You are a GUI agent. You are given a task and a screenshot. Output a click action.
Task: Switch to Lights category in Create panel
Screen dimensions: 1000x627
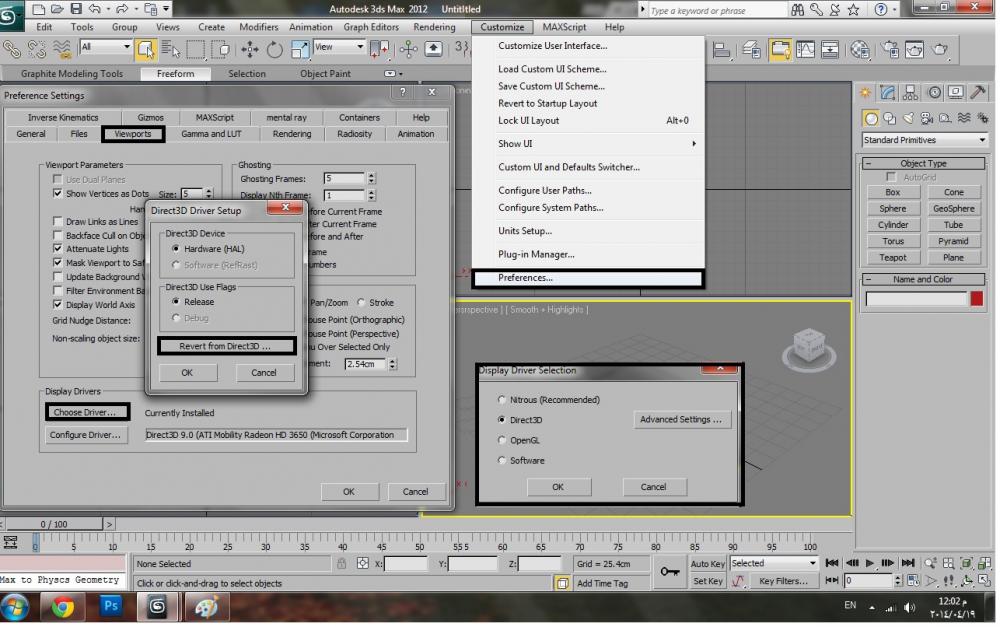click(x=909, y=117)
